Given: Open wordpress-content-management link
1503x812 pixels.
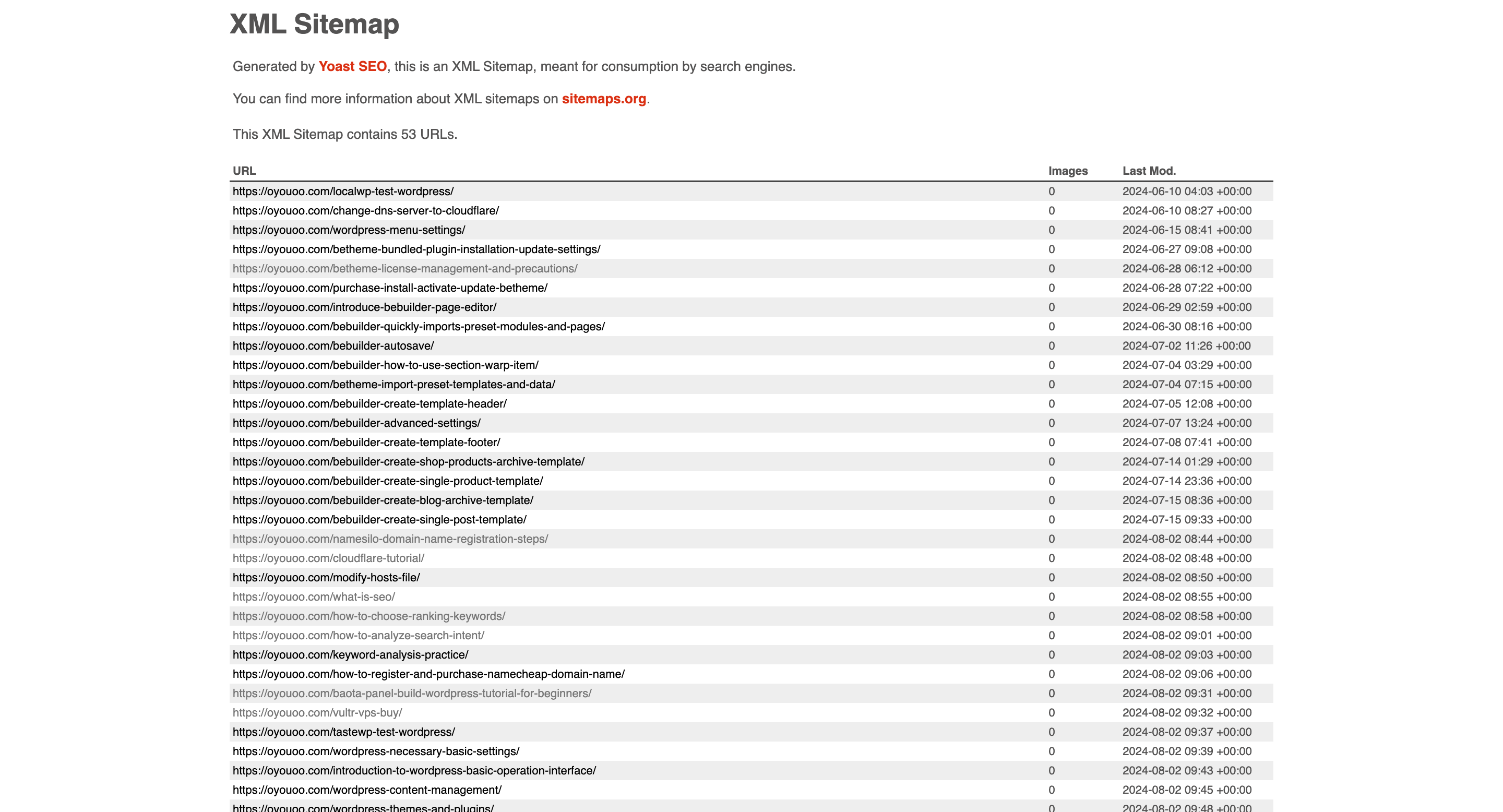Looking at the screenshot, I should click(x=367, y=790).
